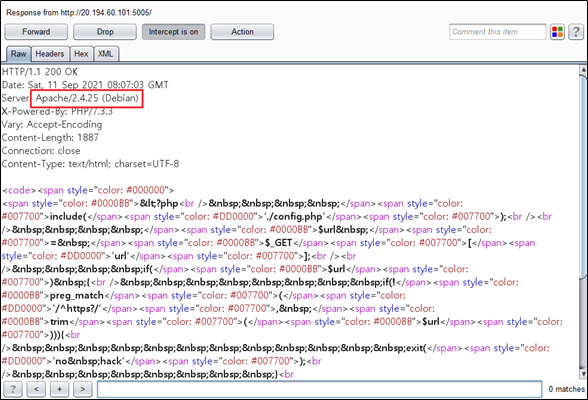The width and height of the screenshot is (588, 400).
Task: Click the Connection: close line
Action: [41, 151]
